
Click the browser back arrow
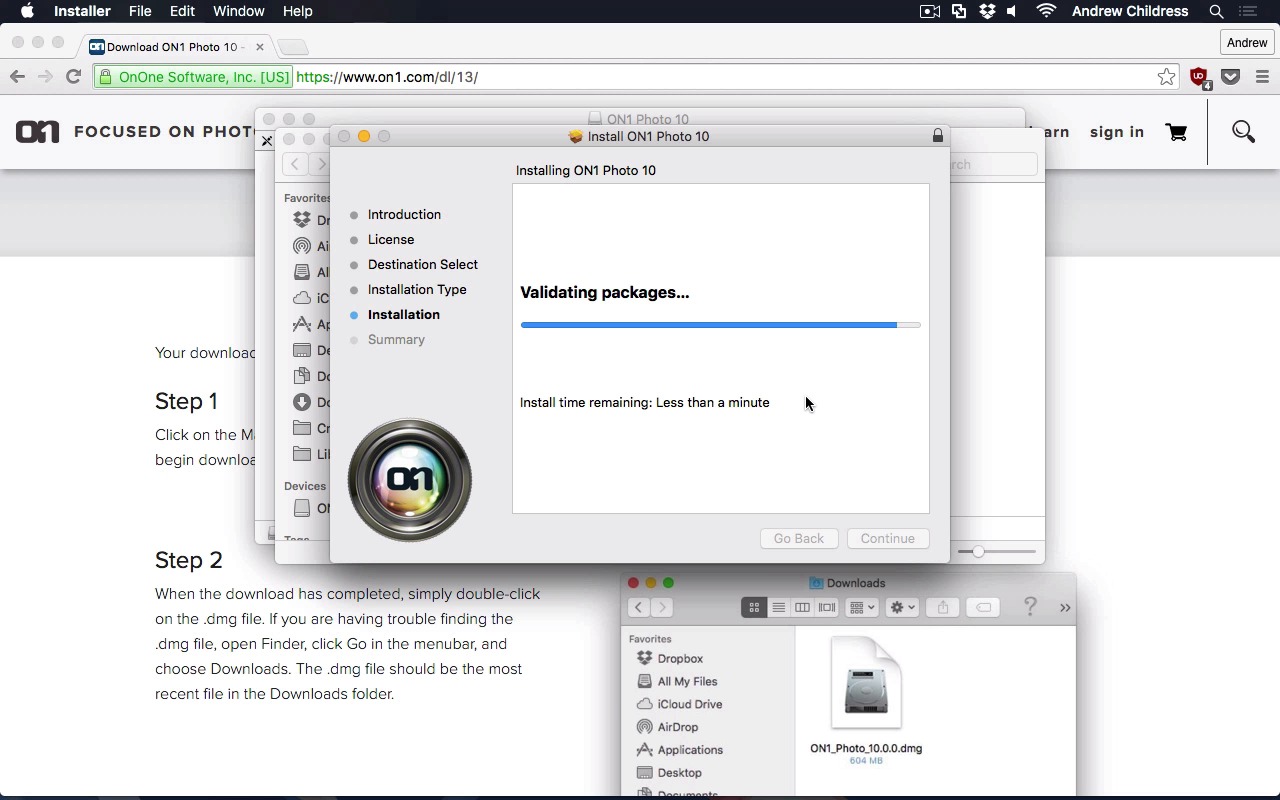pyautogui.click(x=17, y=77)
